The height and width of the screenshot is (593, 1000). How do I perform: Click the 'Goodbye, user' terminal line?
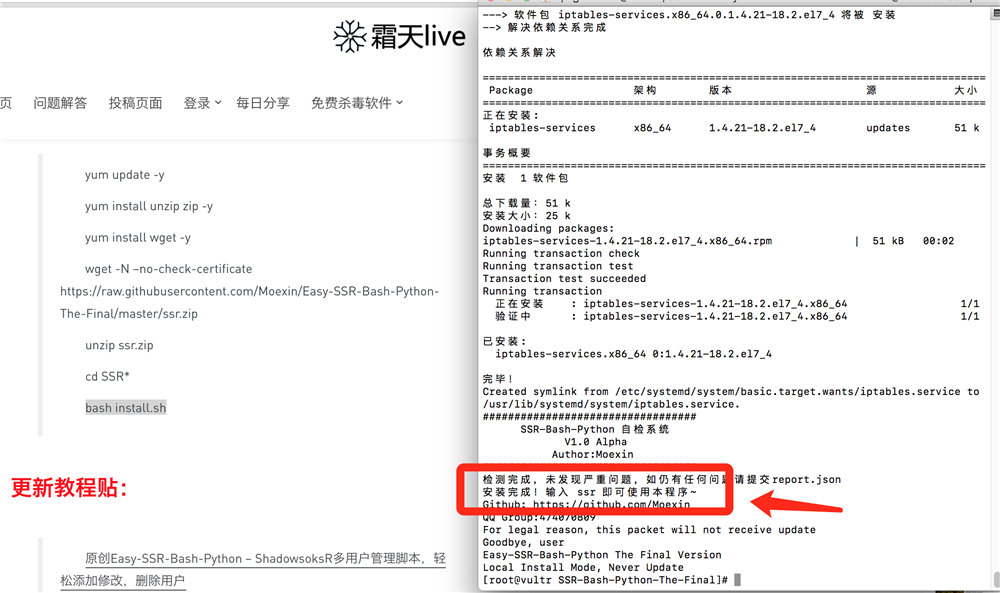[523, 542]
